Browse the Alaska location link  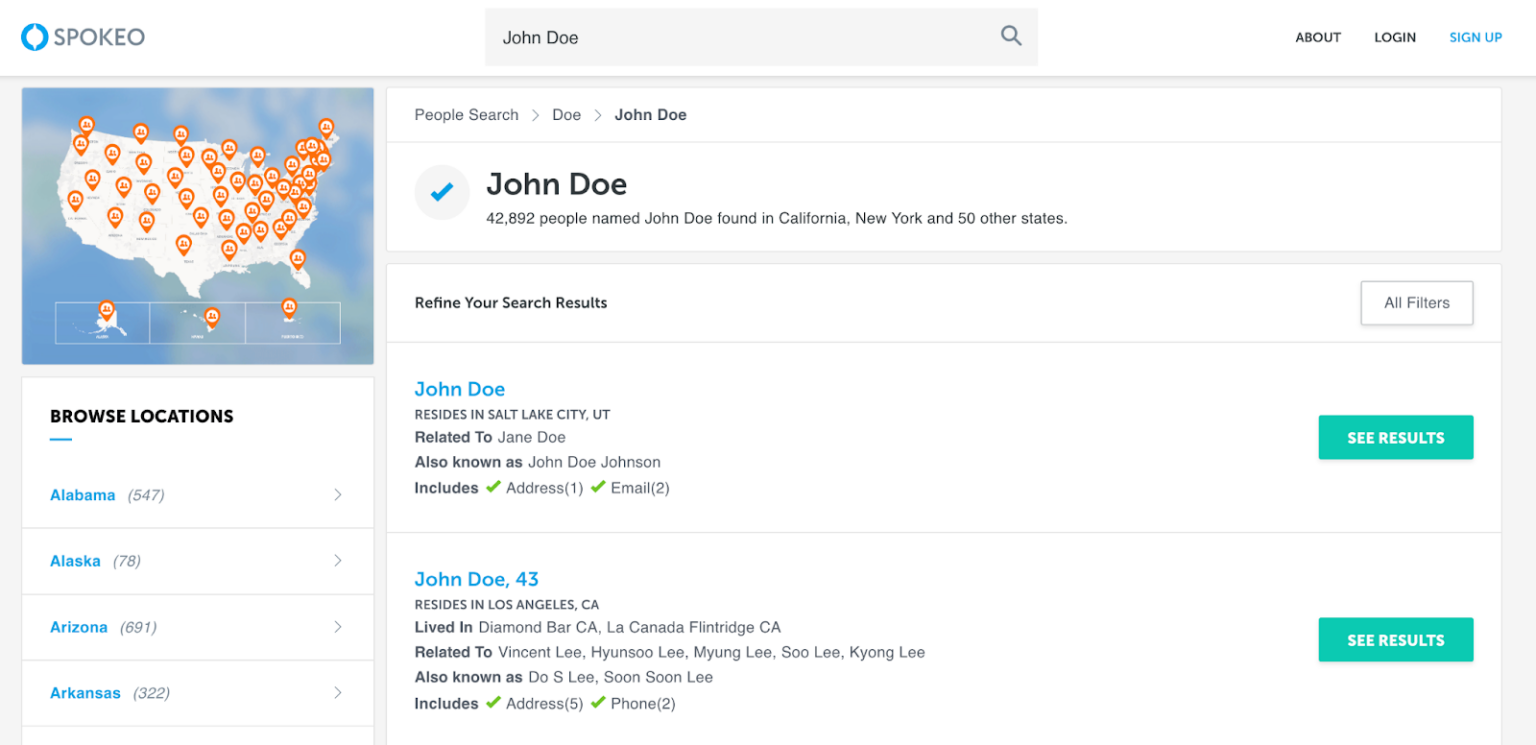point(75,561)
